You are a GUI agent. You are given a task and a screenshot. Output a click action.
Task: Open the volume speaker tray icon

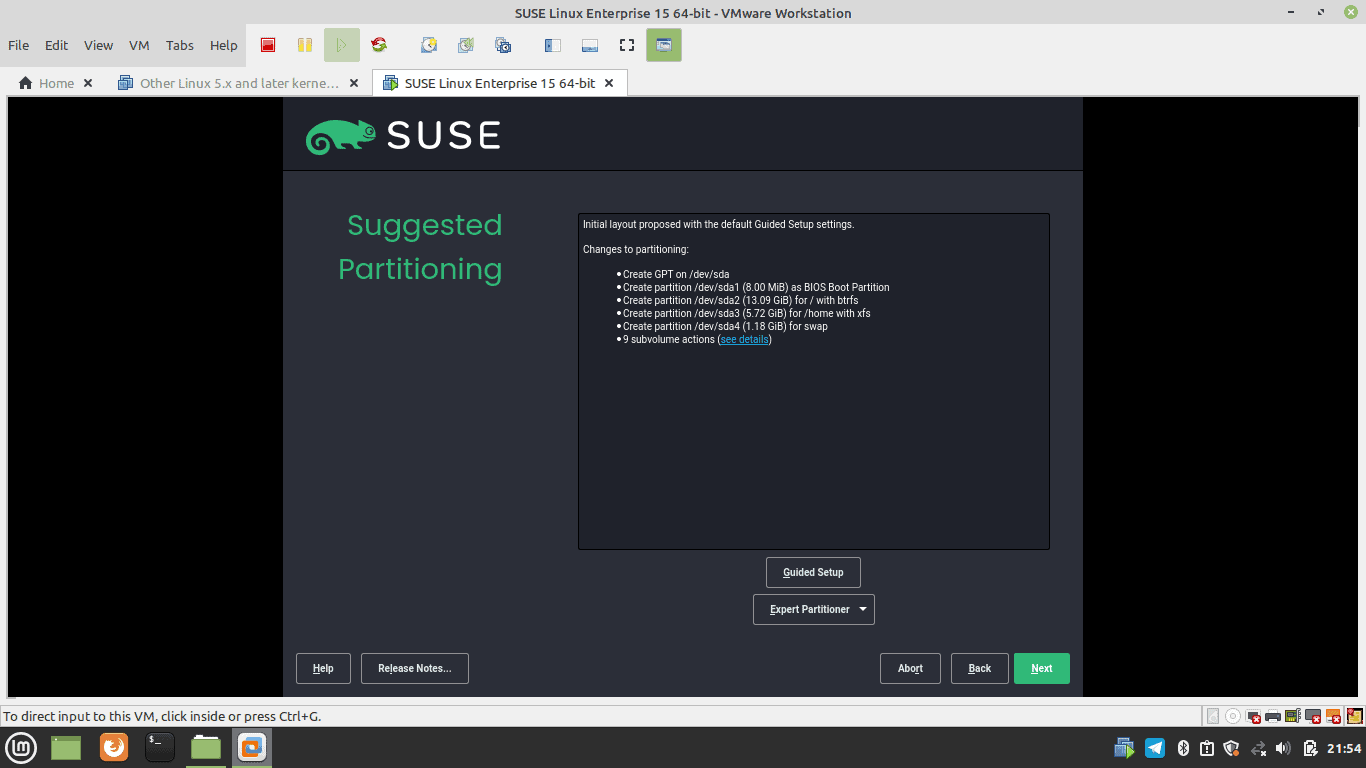[x=1283, y=748]
